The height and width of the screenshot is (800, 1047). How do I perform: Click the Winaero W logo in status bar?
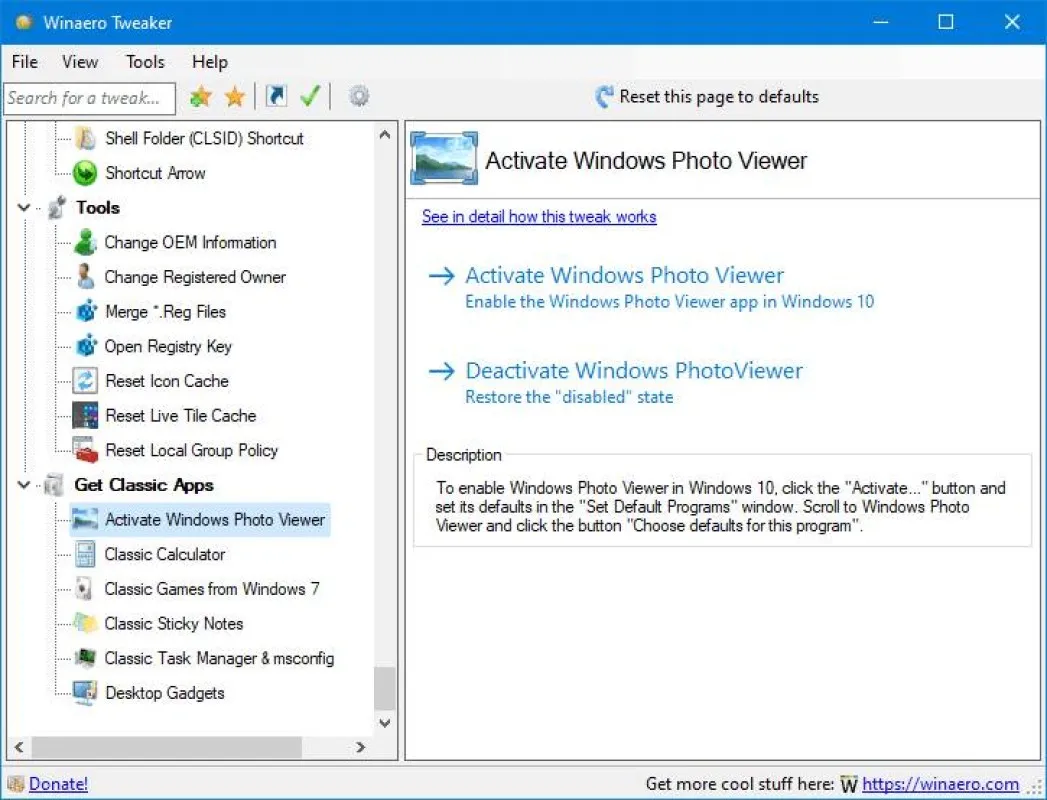point(849,784)
